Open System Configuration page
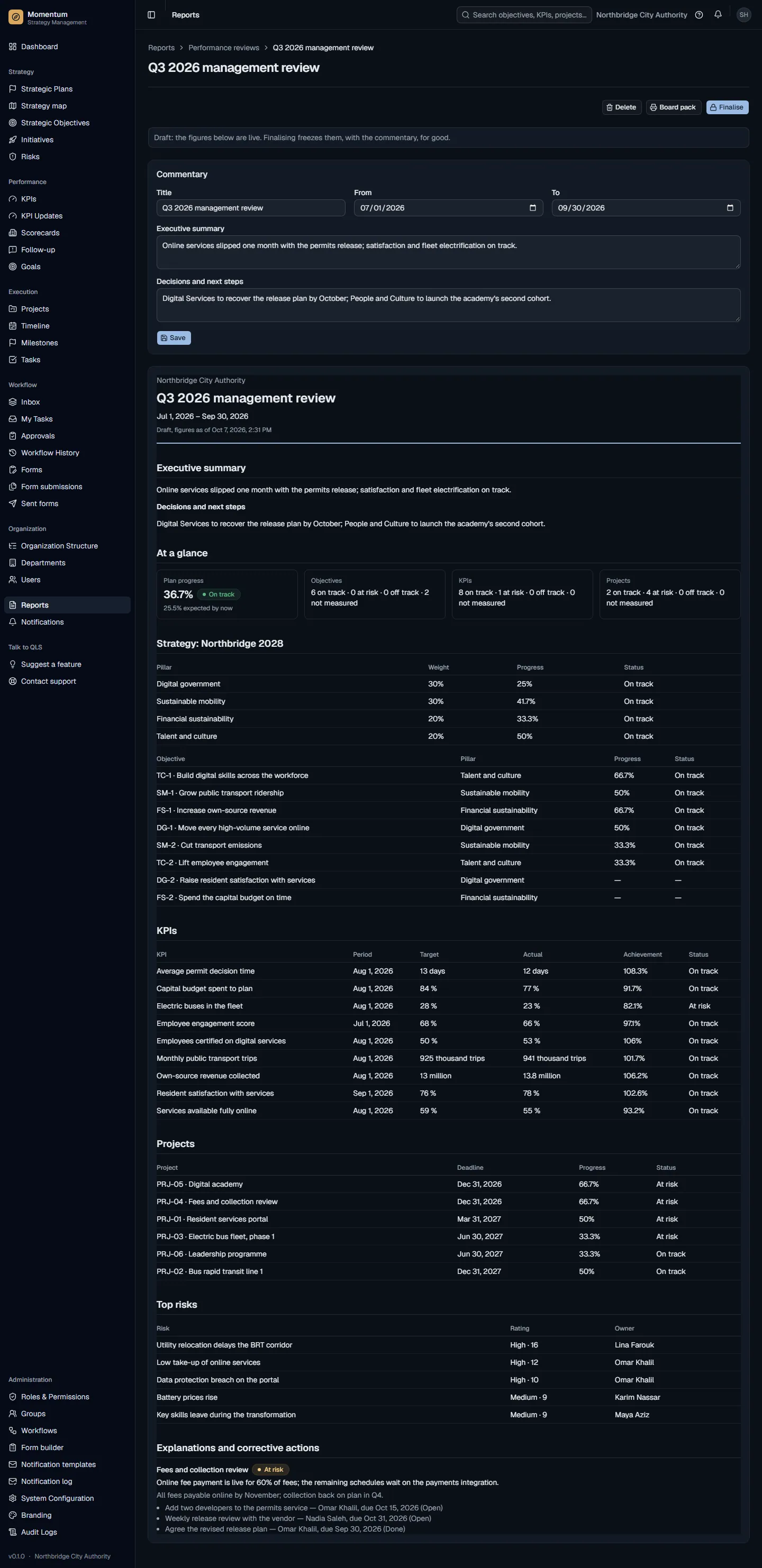This screenshot has height=1568, width=762. (x=67, y=1498)
